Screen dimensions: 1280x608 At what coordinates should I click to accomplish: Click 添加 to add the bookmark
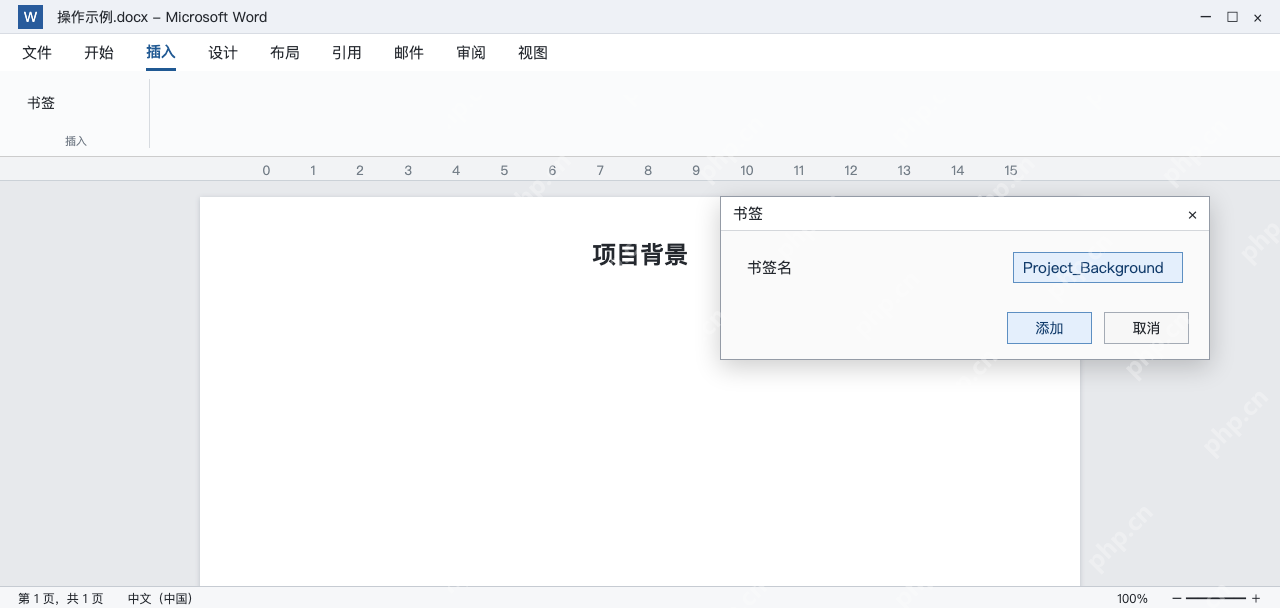[x=1049, y=328]
